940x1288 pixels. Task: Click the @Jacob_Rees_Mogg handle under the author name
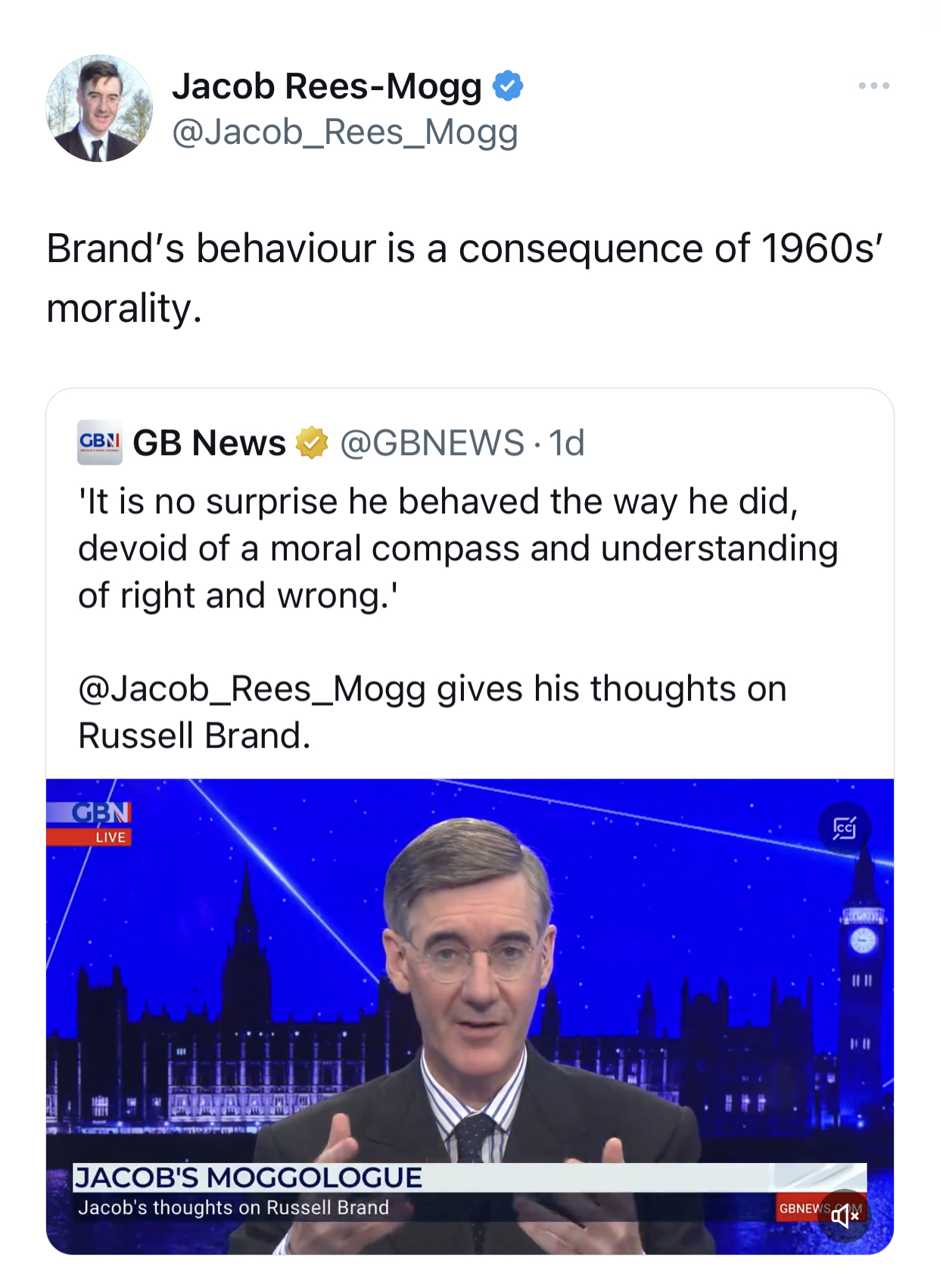(345, 133)
